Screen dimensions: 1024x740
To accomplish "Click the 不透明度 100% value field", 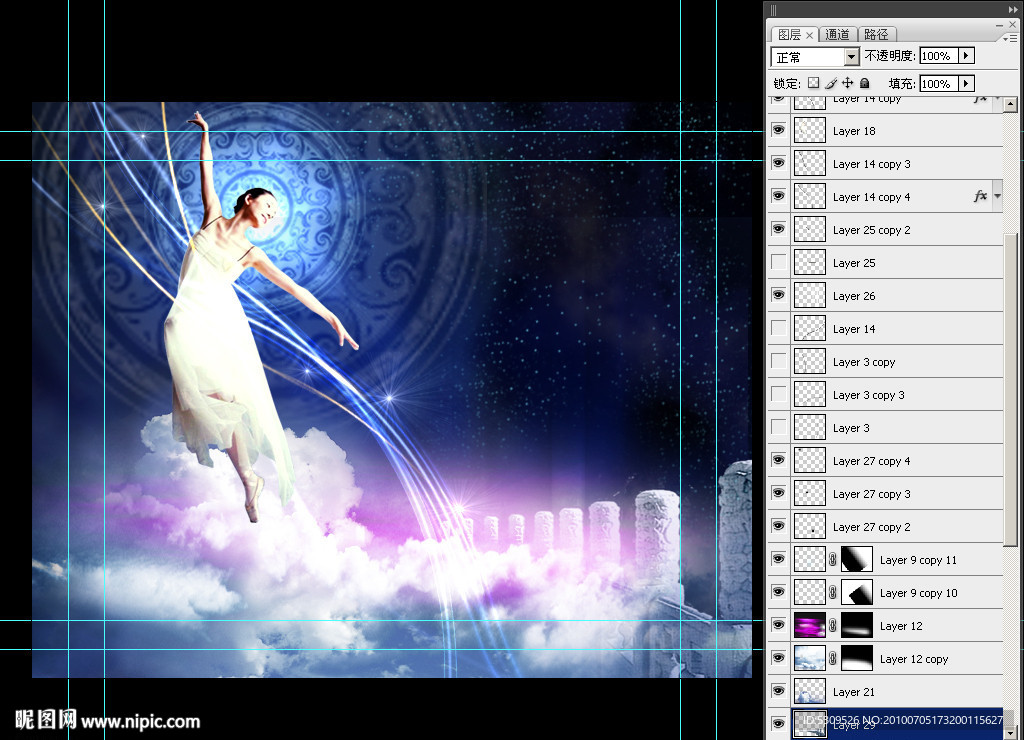I will 938,56.
